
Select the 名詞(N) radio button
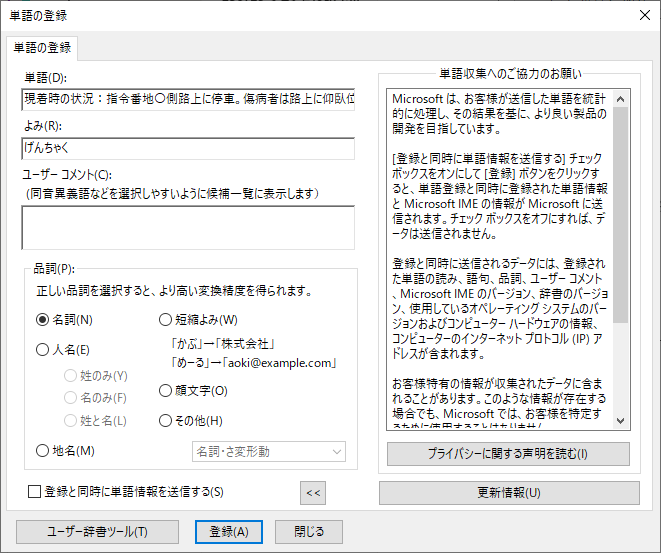[x=43, y=320]
